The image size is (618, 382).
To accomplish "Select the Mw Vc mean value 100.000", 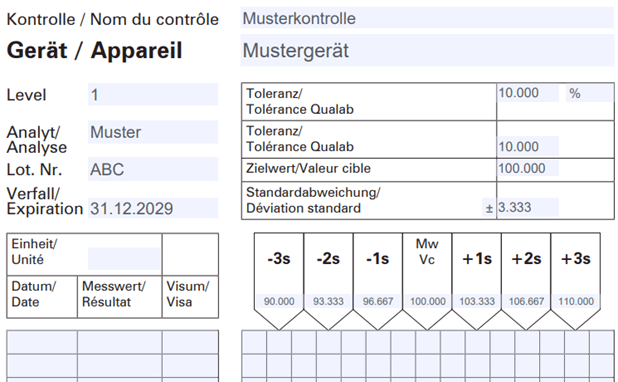I will coord(428,301).
